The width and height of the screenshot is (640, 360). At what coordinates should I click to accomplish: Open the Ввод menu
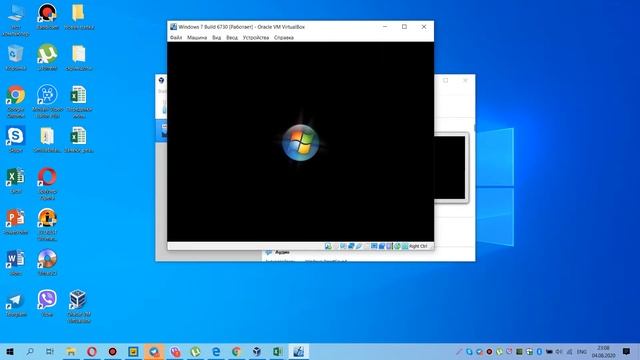pyautogui.click(x=232, y=38)
